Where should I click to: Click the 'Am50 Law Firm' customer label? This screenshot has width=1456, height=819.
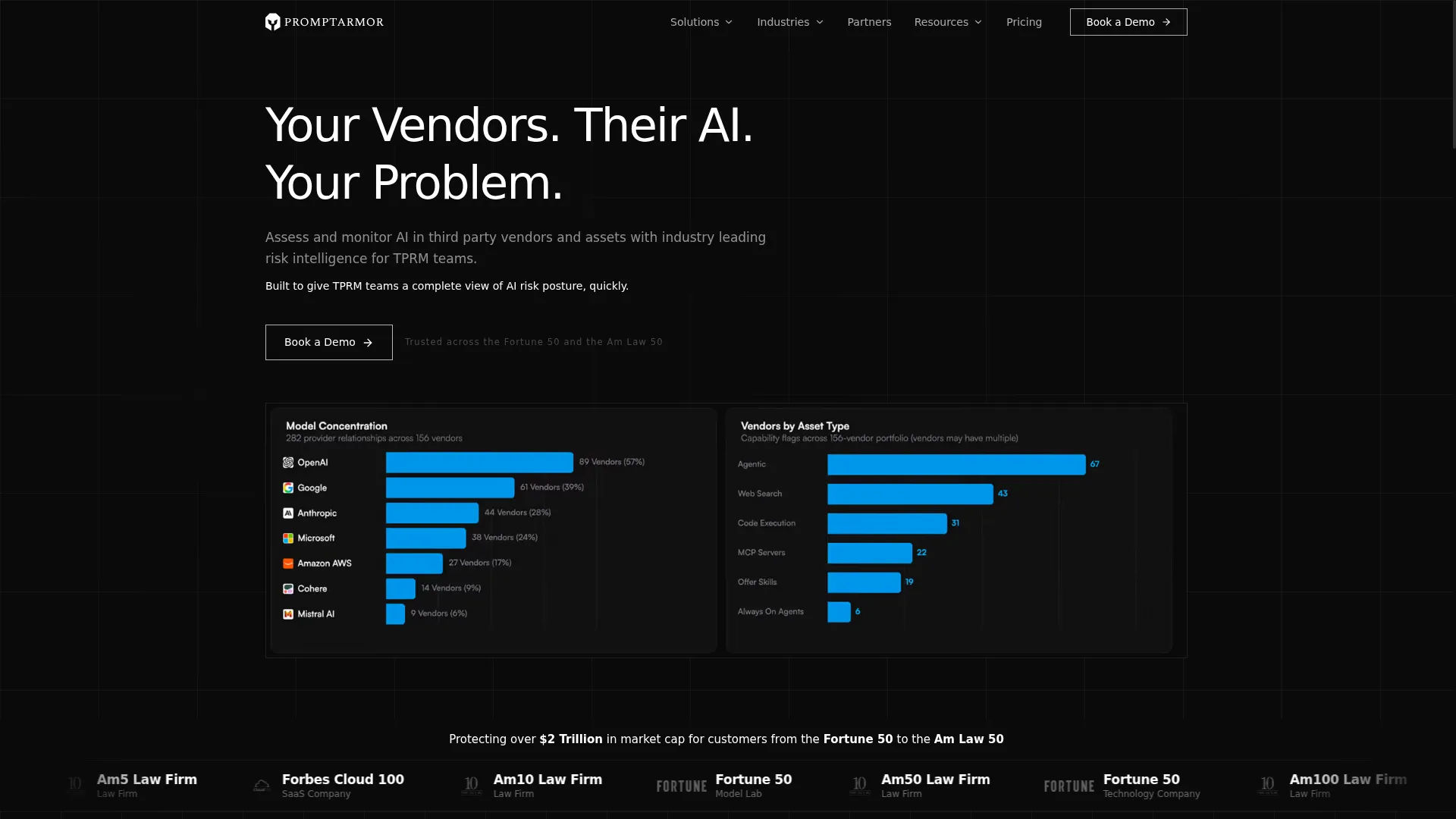(x=936, y=780)
